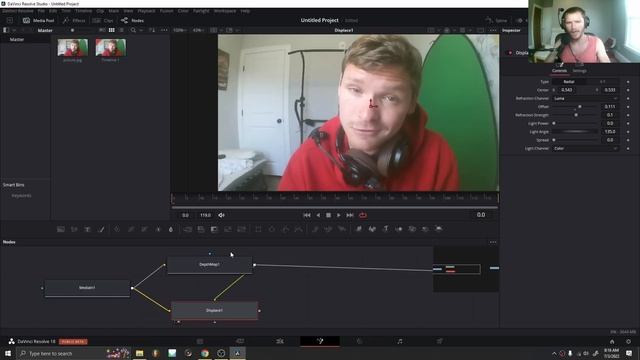Screen dimensions: 640x360
Task: Stop playback
Action: [x=328, y=215]
